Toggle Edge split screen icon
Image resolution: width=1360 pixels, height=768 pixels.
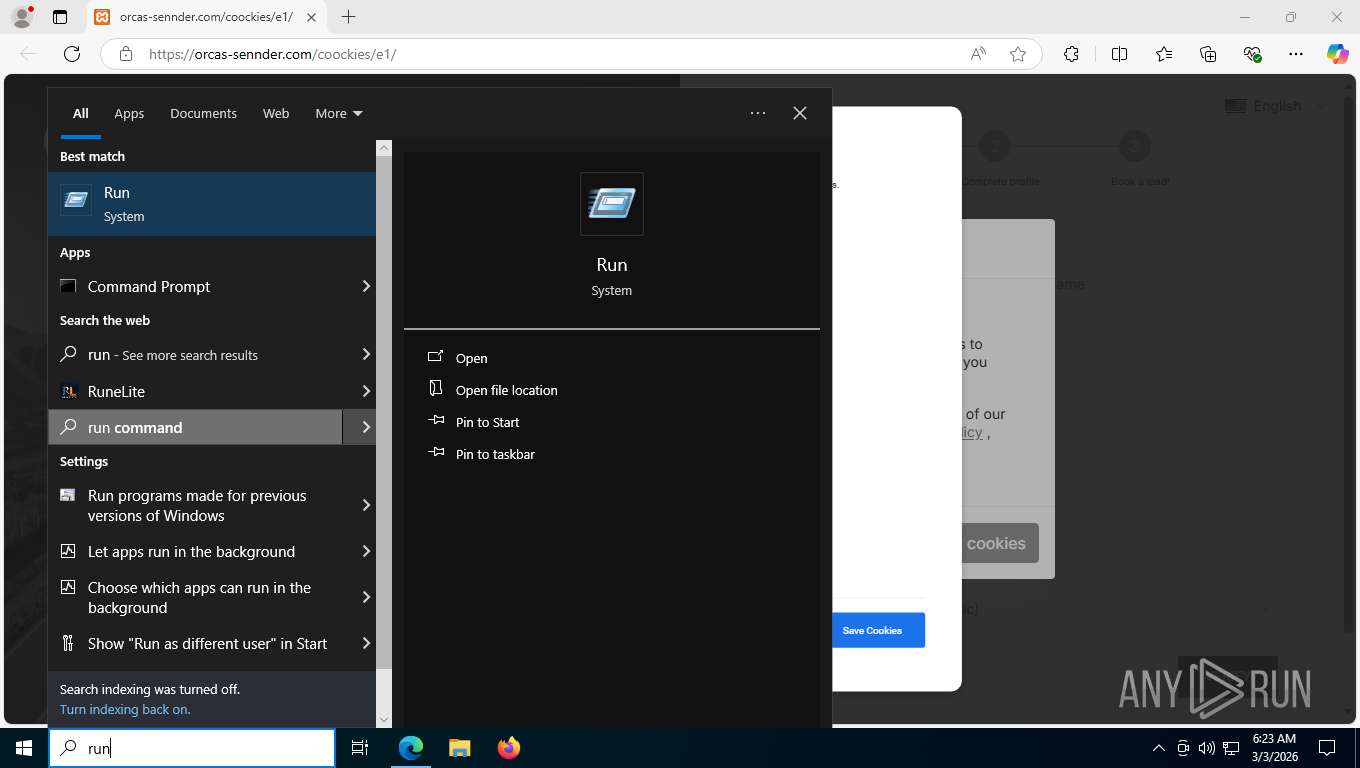(1119, 54)
